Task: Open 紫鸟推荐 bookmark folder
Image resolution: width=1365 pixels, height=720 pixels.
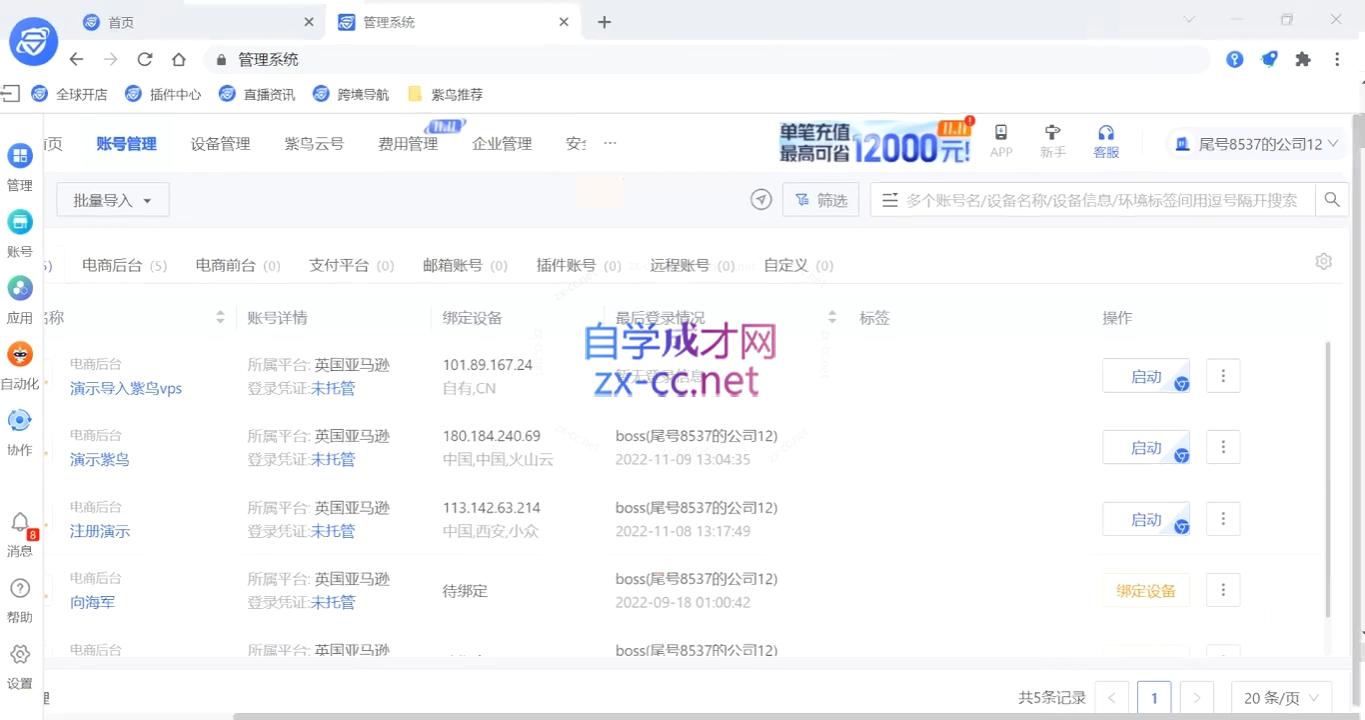Action: coord(446,94)
